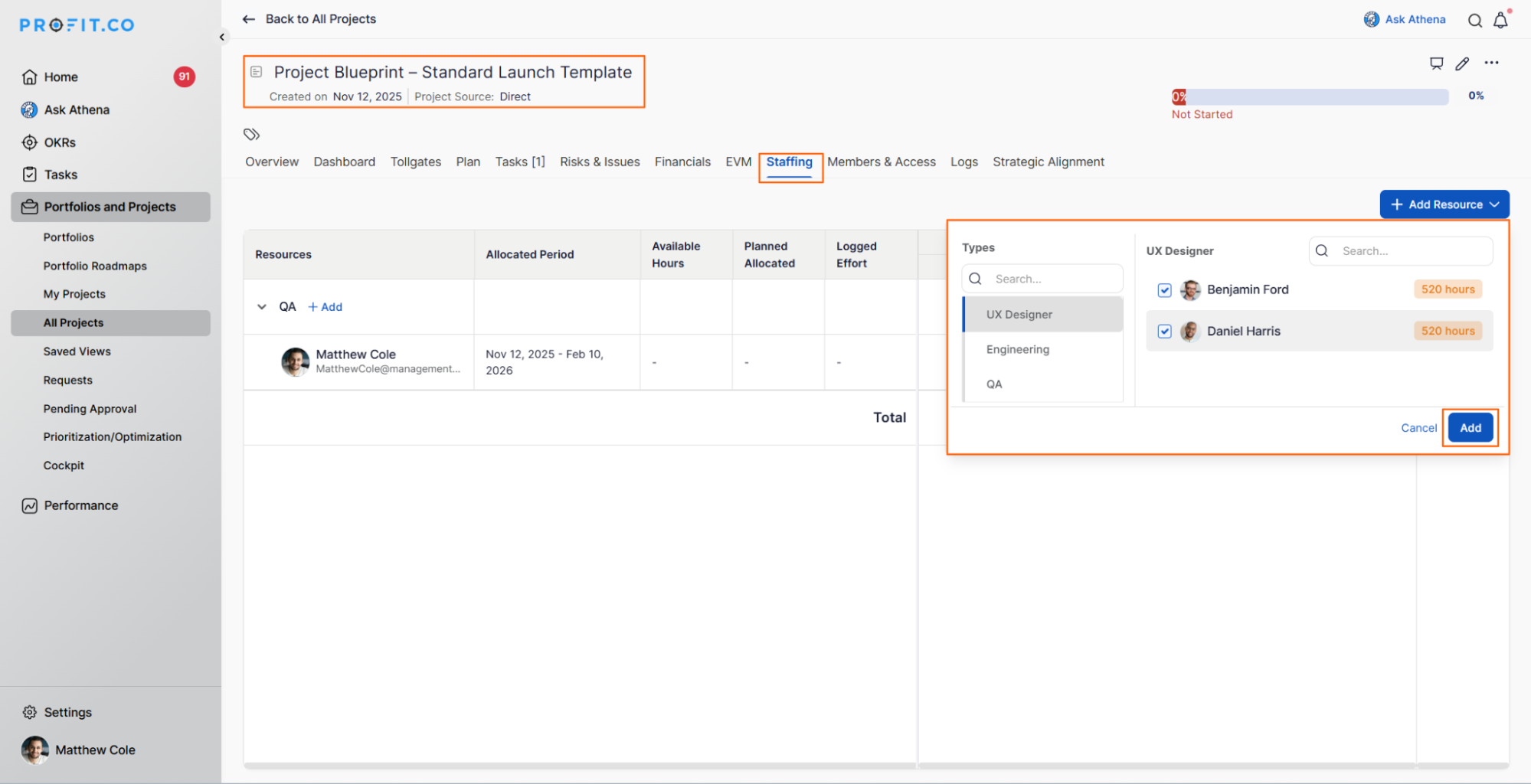Collapse the QA resource group chevron
Screen dimensions: 1531x784
262,307
